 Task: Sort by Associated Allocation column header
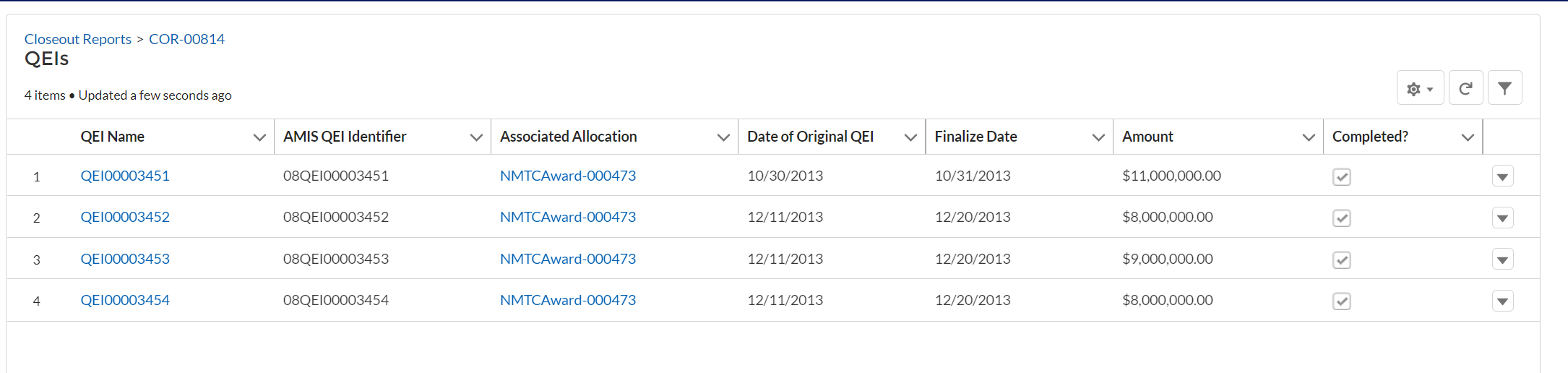569,137
